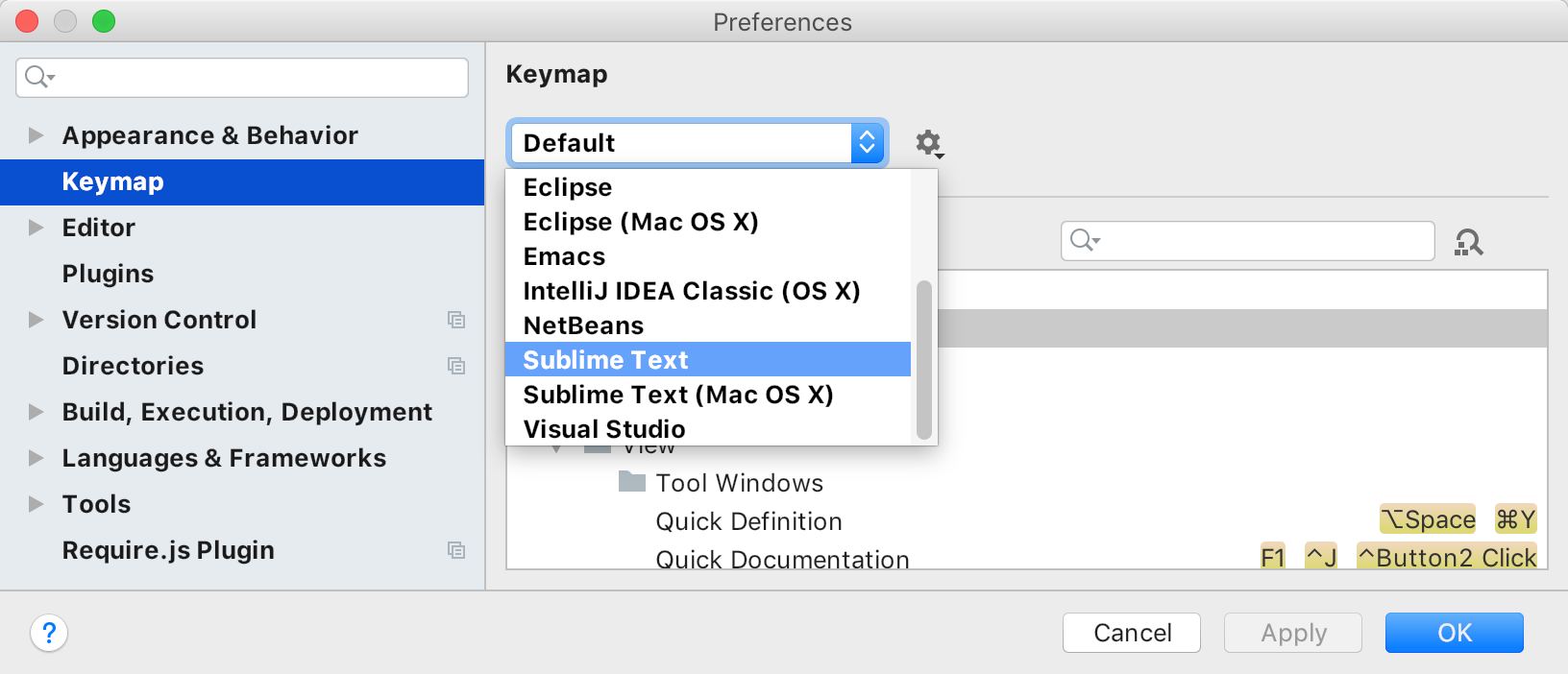The image size is (1568, 674).
Task: Click the ⌘Y shortcut badge
Action: (1516, 519)
